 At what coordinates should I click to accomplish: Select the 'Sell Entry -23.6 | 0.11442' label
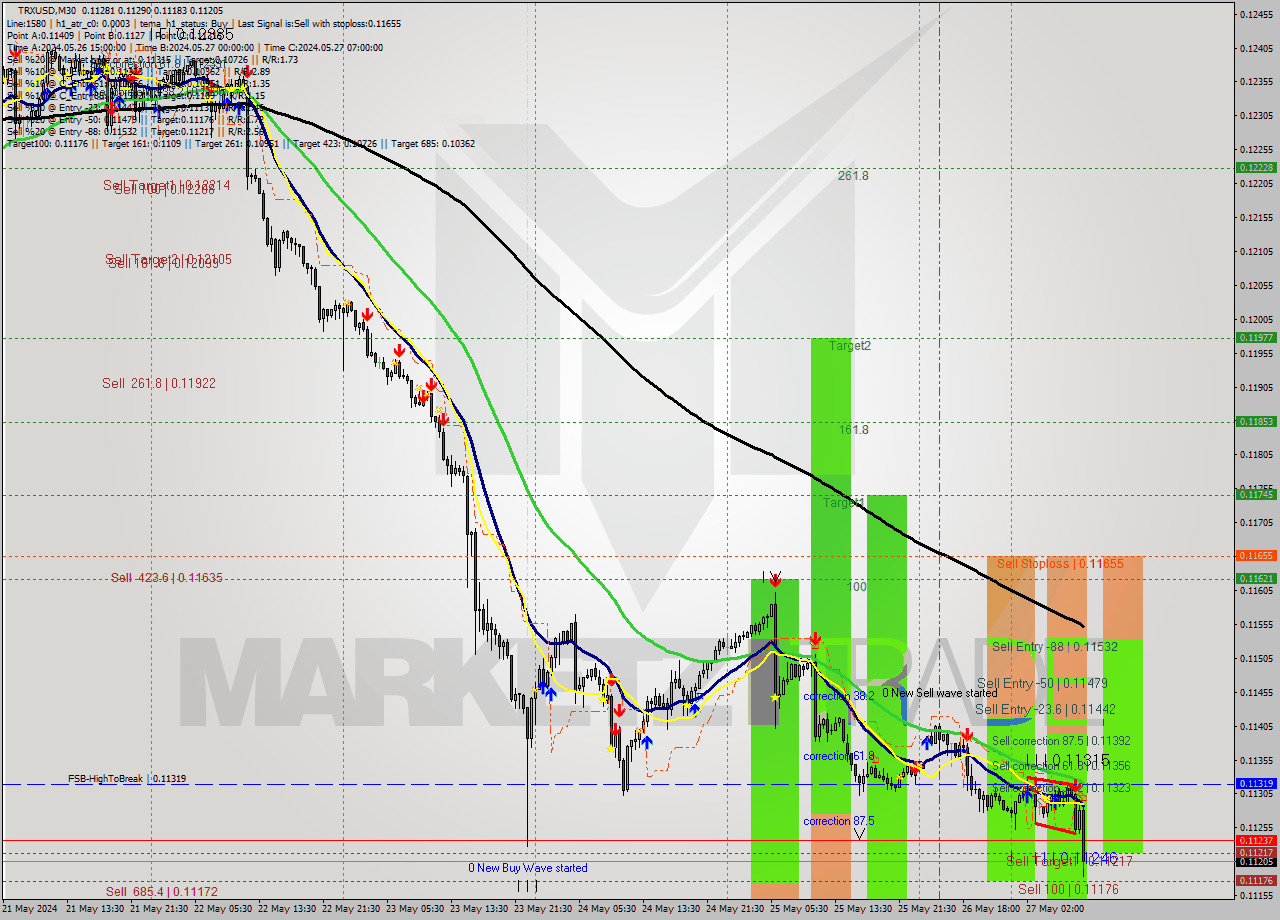click(1045, 709)
